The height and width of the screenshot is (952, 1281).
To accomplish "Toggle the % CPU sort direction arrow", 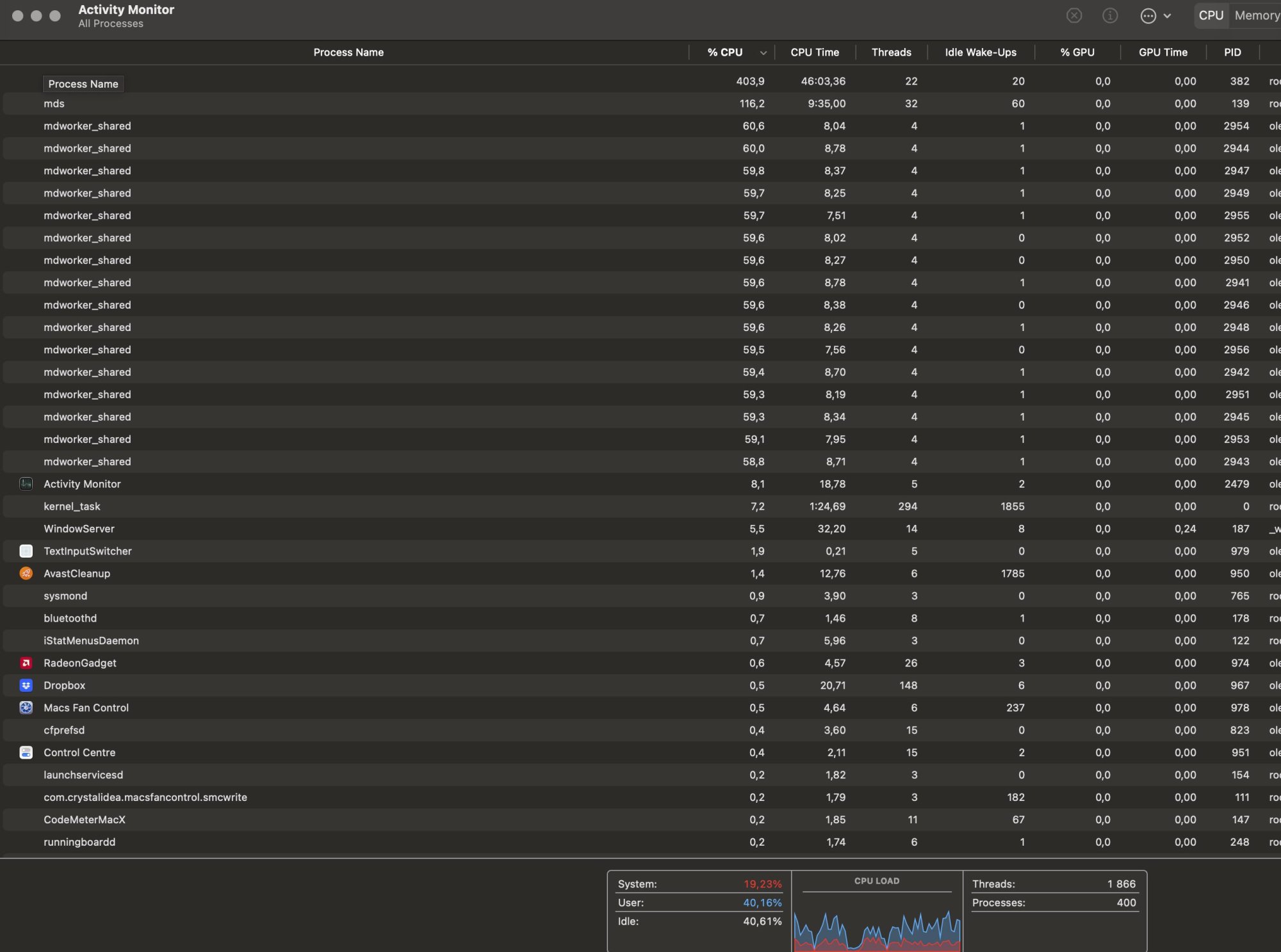I will tap(763, 53).
